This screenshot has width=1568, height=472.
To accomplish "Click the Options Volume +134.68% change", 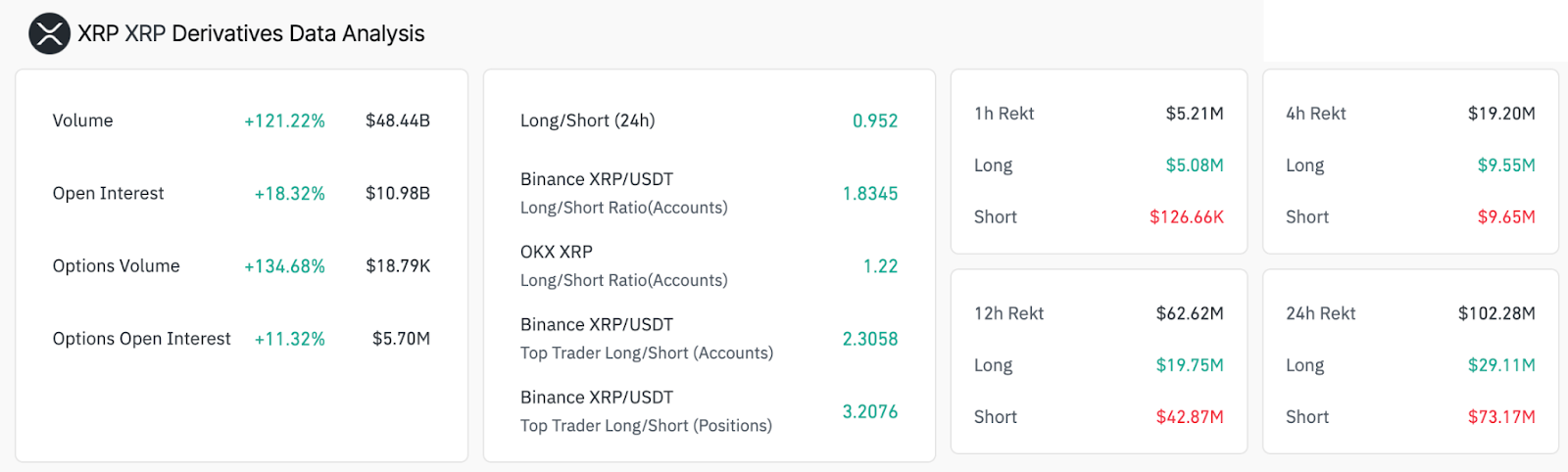I will point(284,266).
